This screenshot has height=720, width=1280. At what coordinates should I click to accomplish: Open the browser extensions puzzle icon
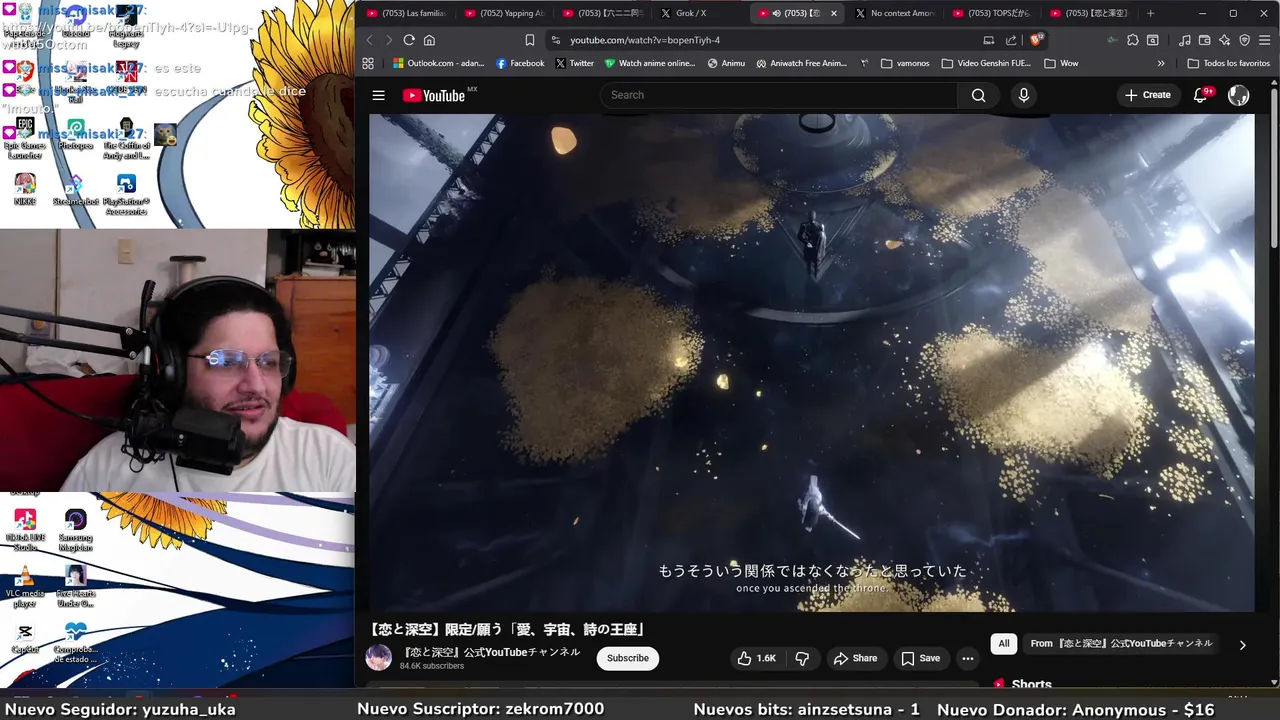[1132, 40]
